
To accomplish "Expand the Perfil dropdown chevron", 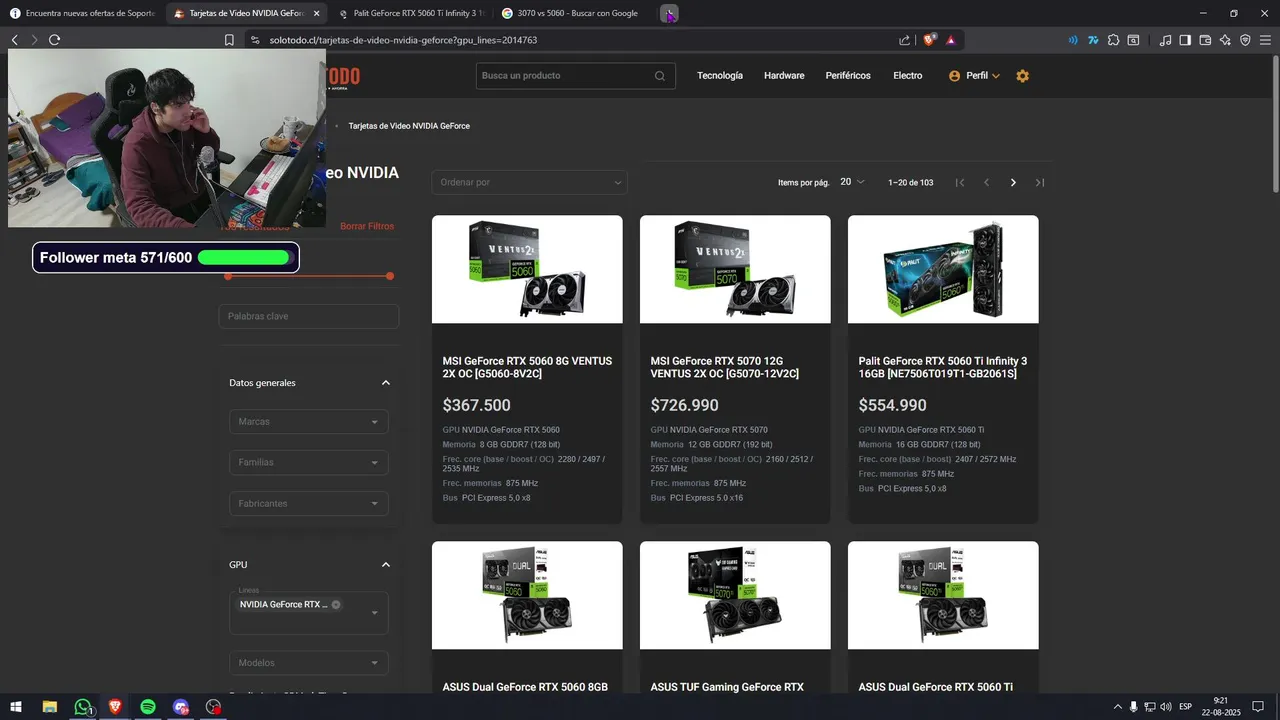I will 996,76.
